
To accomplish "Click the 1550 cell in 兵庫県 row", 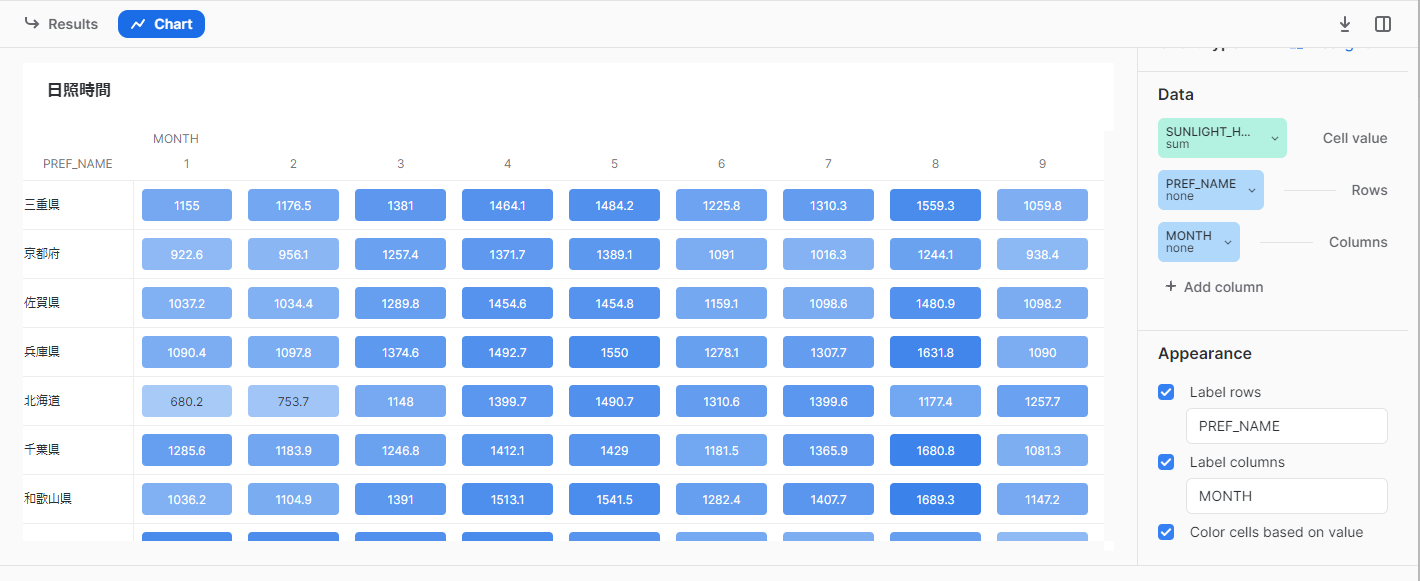I will pyautogui.click(x=614, y=352).
